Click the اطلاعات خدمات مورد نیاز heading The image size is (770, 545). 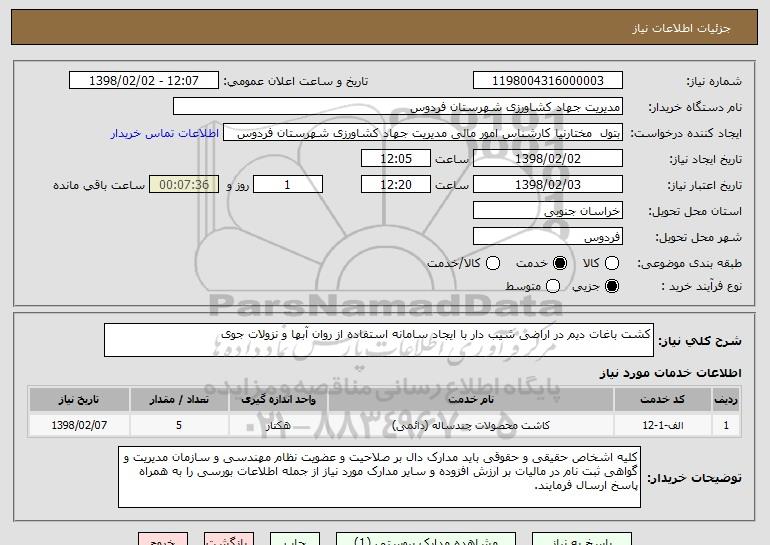670,373
